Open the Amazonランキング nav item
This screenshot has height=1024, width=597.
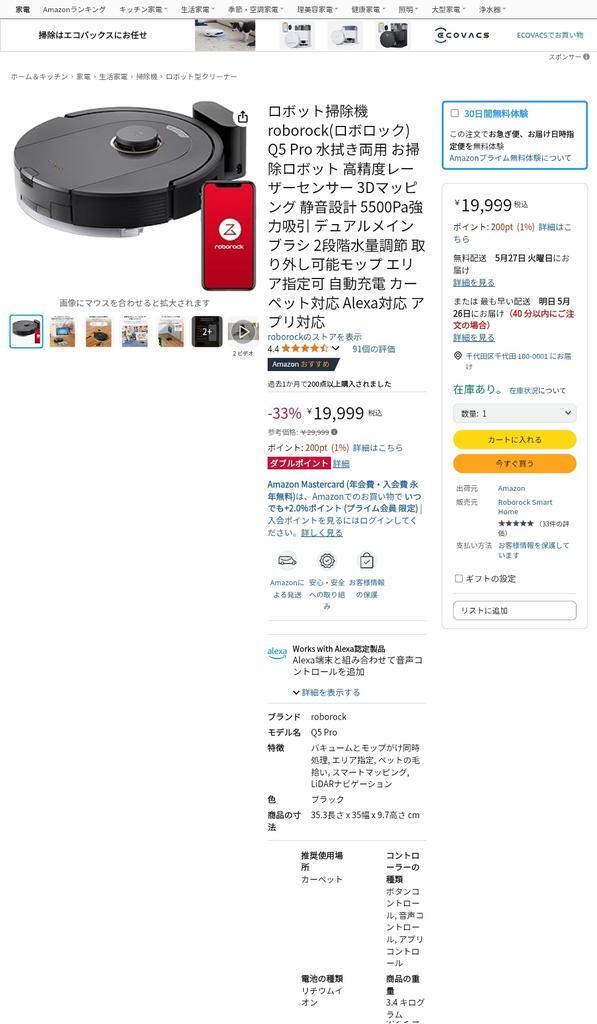pos(74,10)
